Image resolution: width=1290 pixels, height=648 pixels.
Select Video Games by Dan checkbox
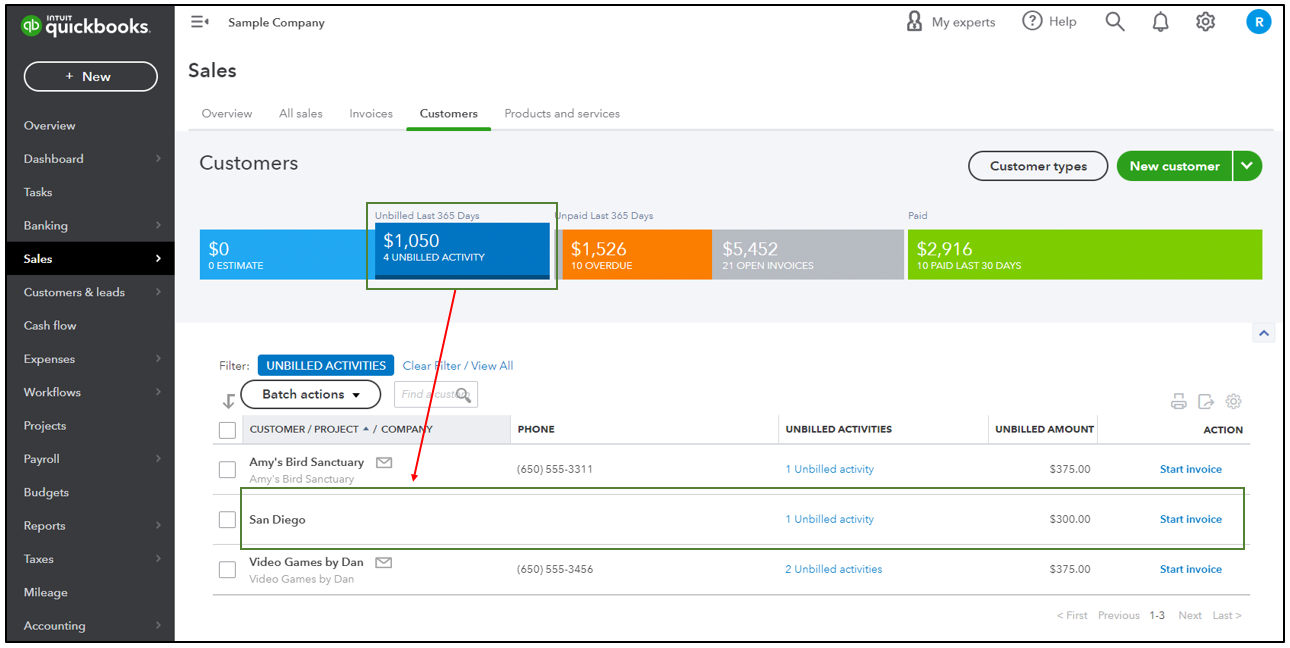tap(227, 569)
